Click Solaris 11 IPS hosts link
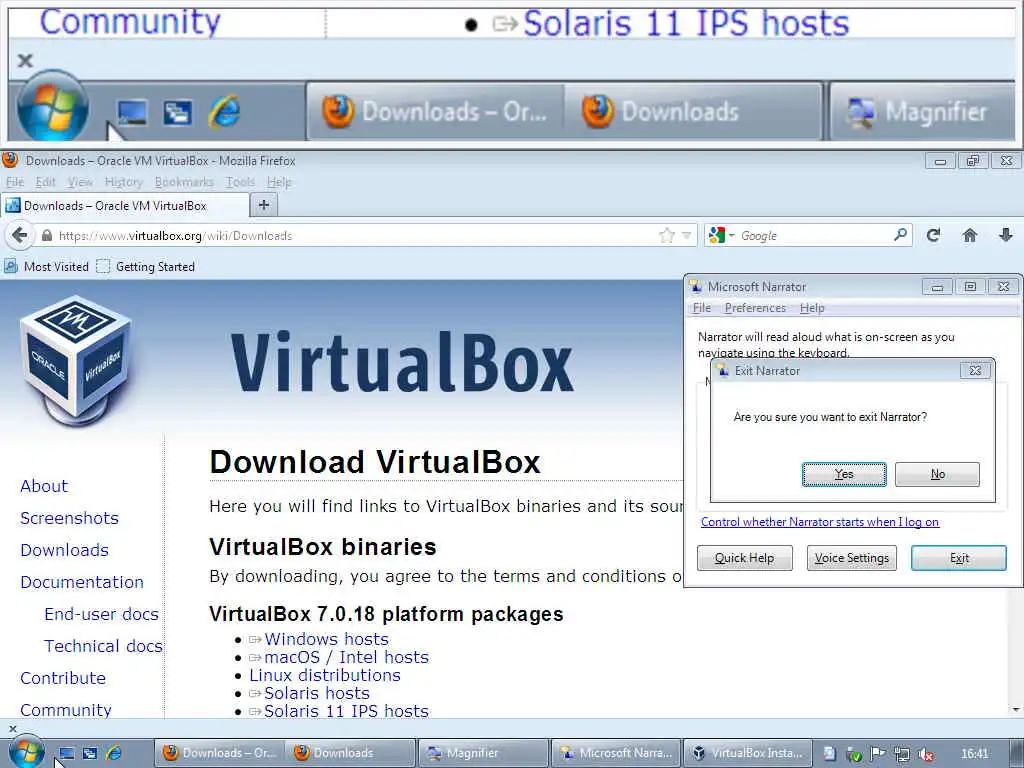This screenshot has height=768, width=1024. point(346,711)
